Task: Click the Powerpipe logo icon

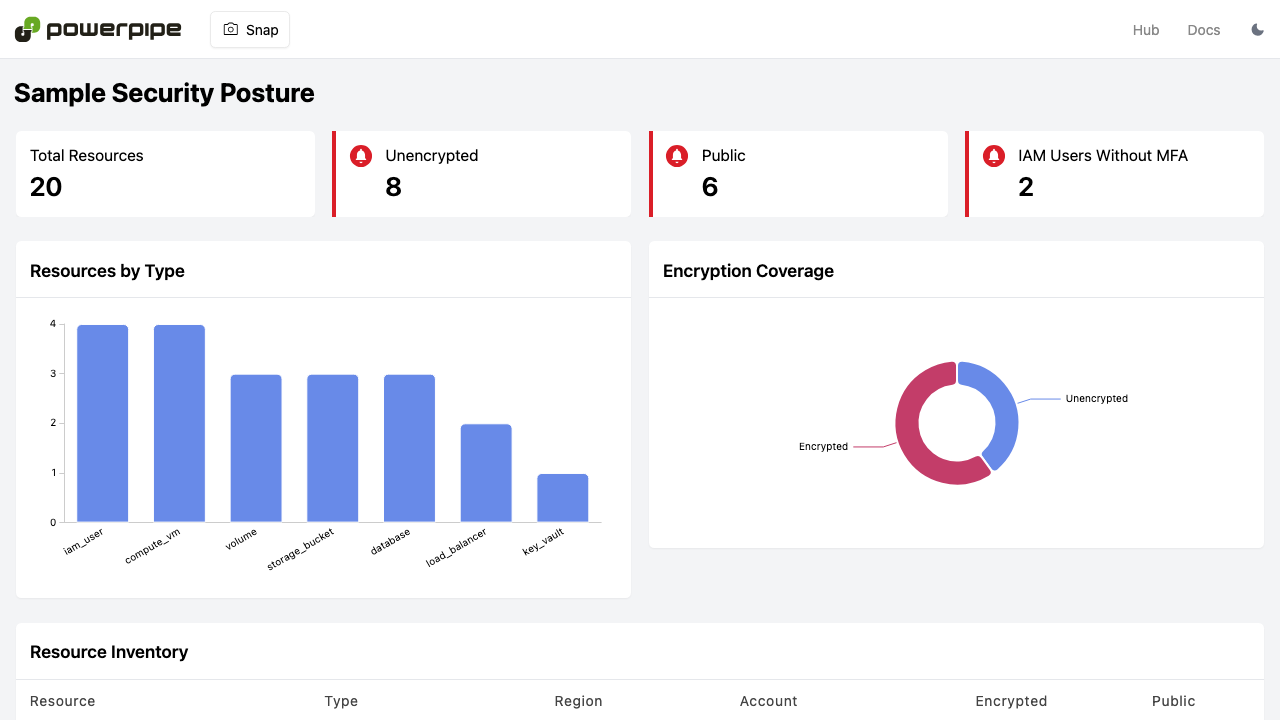Action: [27, 29]
